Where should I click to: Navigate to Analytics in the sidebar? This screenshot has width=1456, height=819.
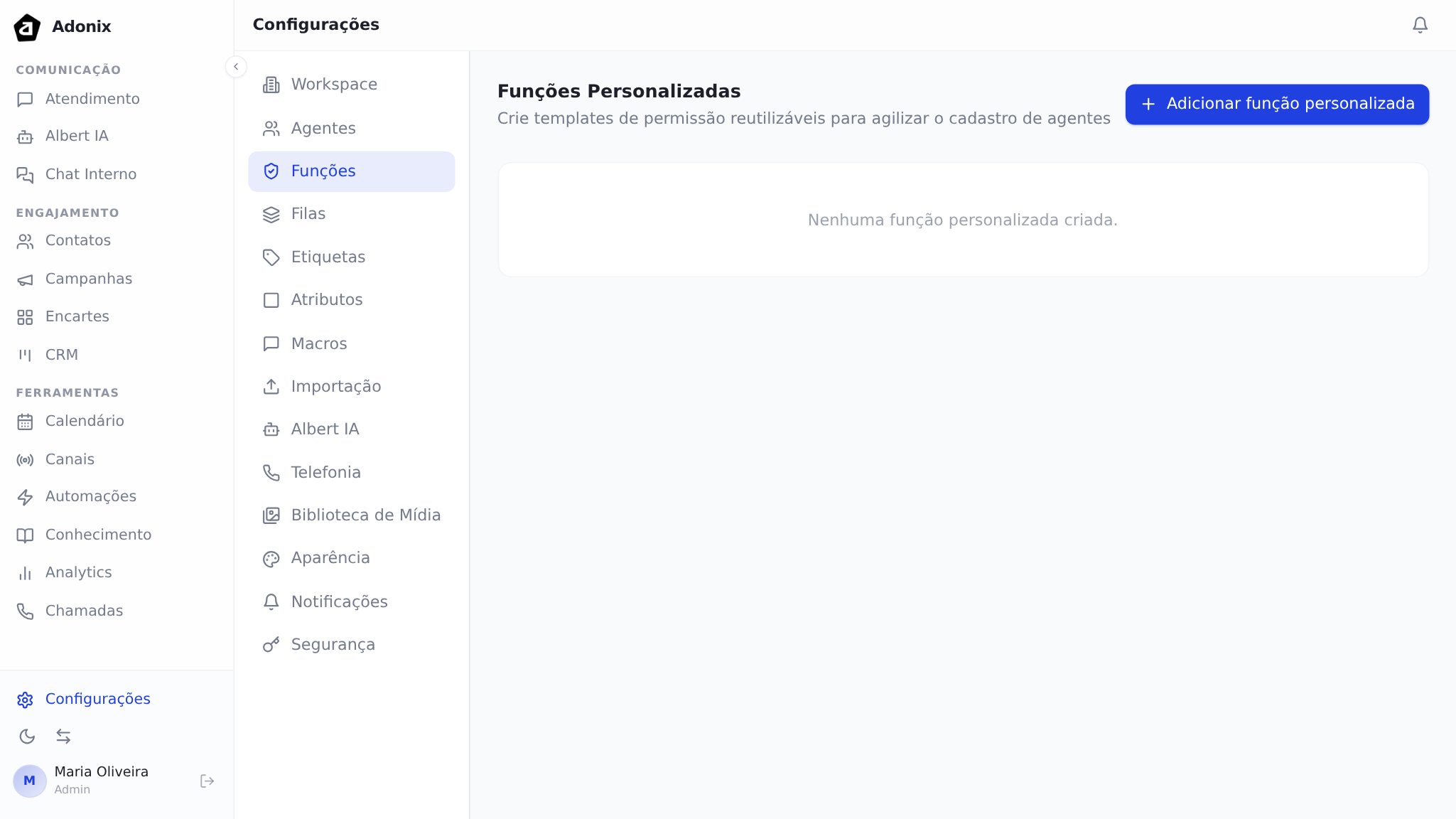(x=79, y=572)
